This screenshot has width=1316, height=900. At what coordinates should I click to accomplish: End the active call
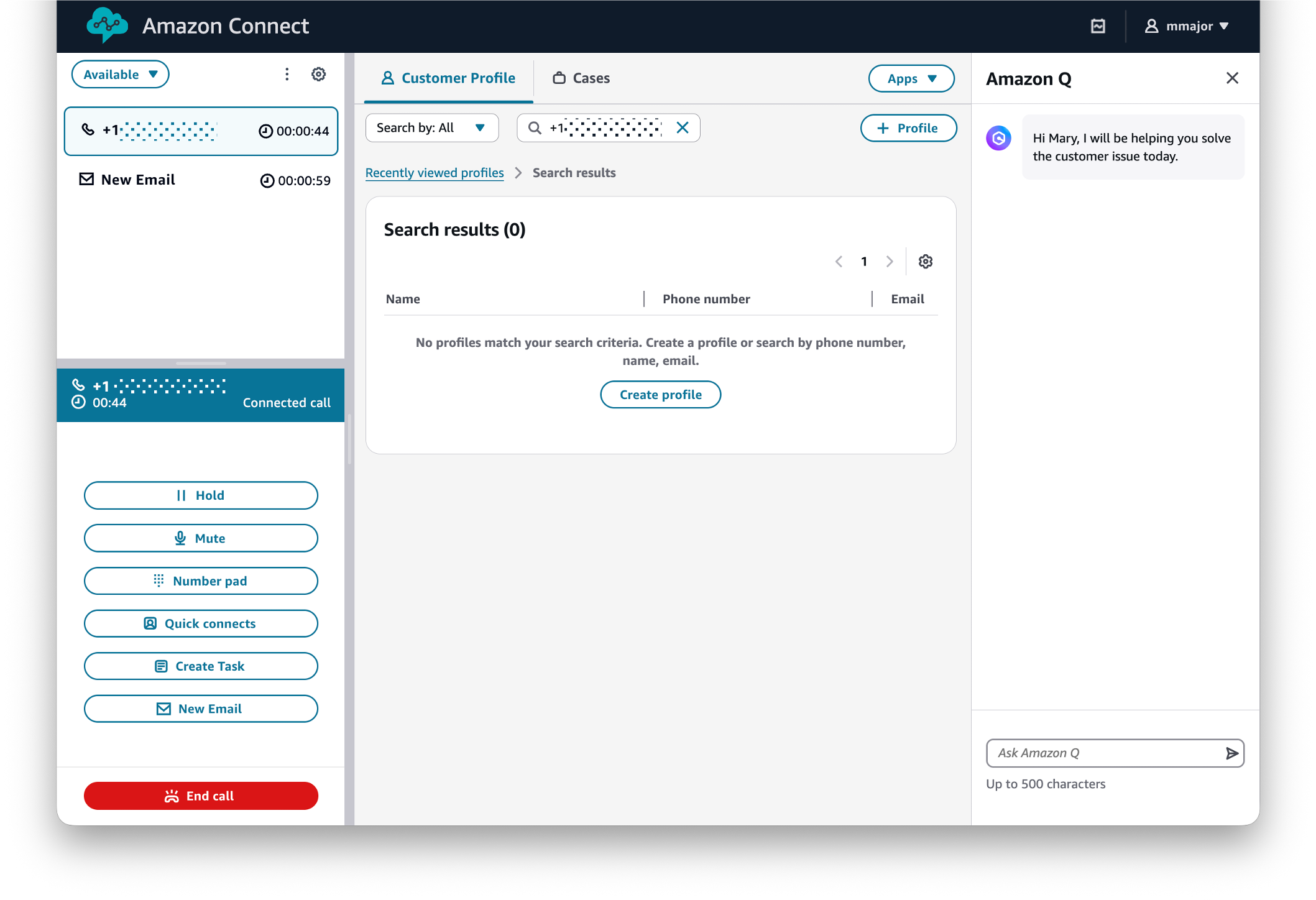coord(201,796)
